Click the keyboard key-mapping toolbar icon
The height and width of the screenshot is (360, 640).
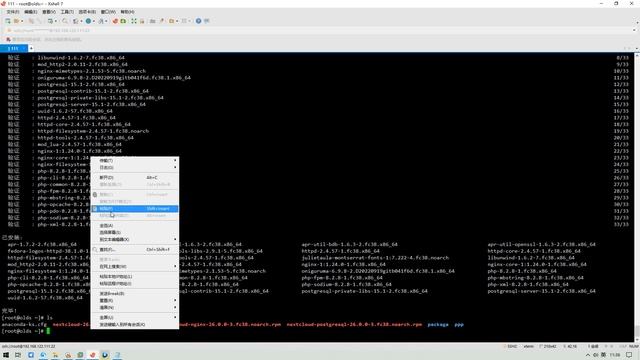153,21
